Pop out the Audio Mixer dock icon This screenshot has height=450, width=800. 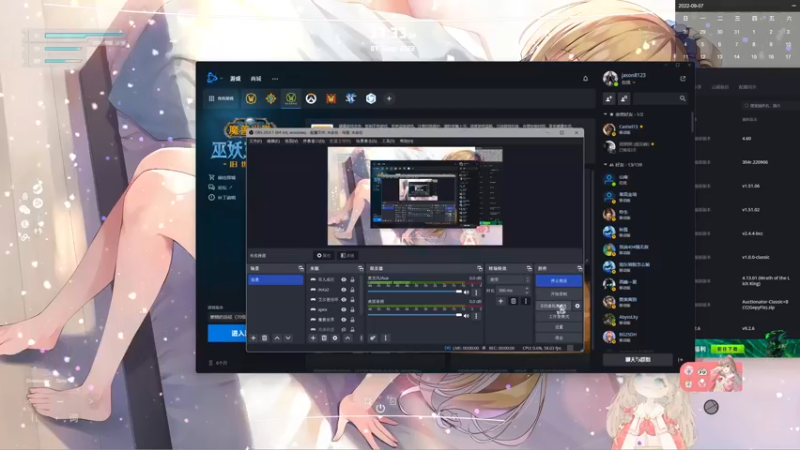pos(480,268)
